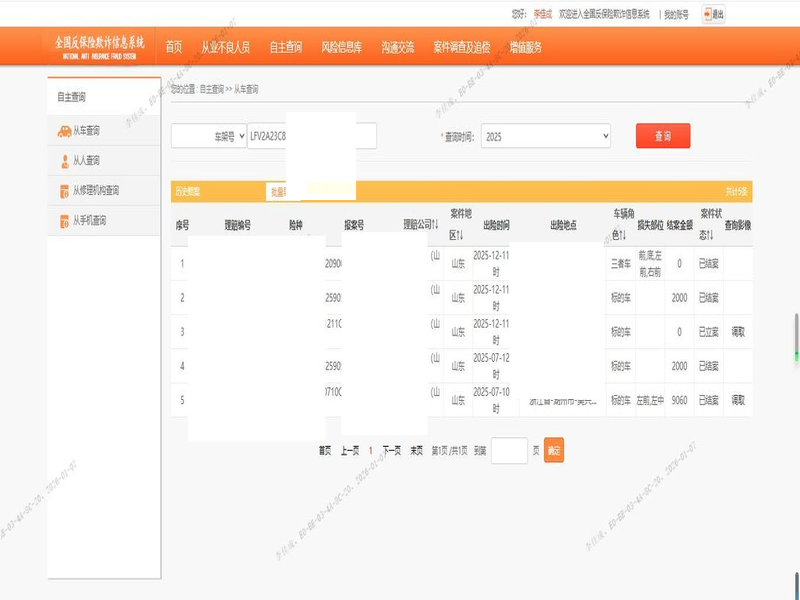Sort by 理赔公司 column arrows
The width and height of the screenshot is (800, 600).
[x=436, y=225]
